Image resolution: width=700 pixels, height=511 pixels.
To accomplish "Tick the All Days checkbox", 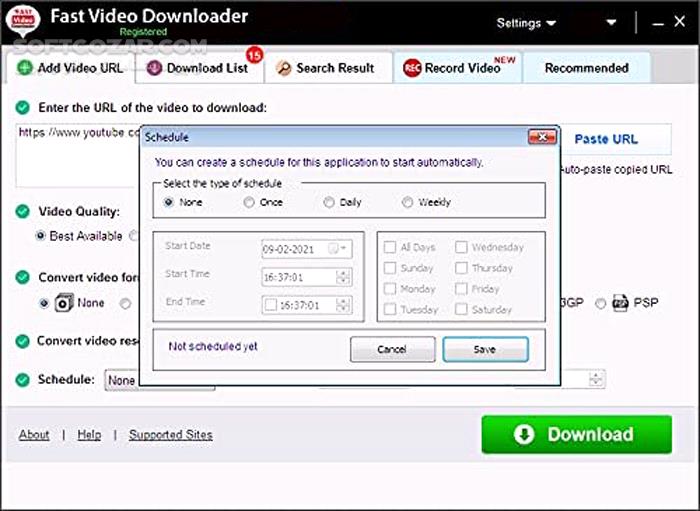I will pyautogui.click(x=390, y=247).
